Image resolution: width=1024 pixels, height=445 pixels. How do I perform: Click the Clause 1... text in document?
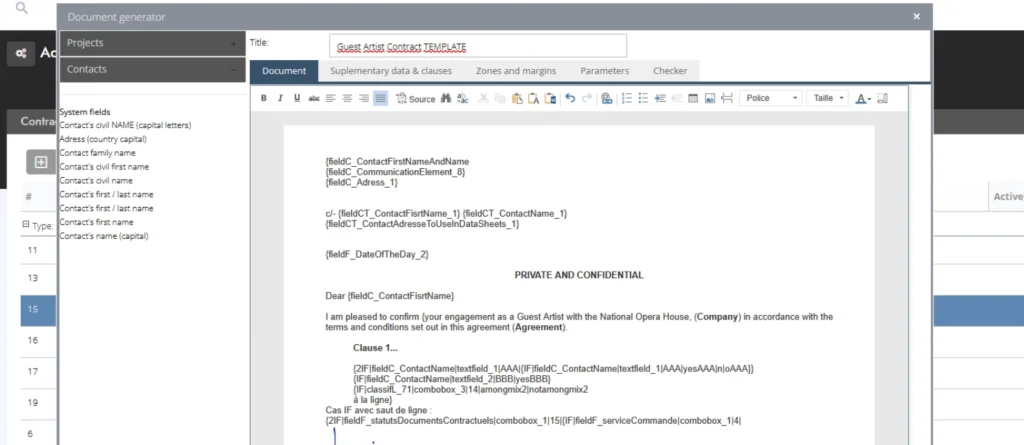[375, 348]
